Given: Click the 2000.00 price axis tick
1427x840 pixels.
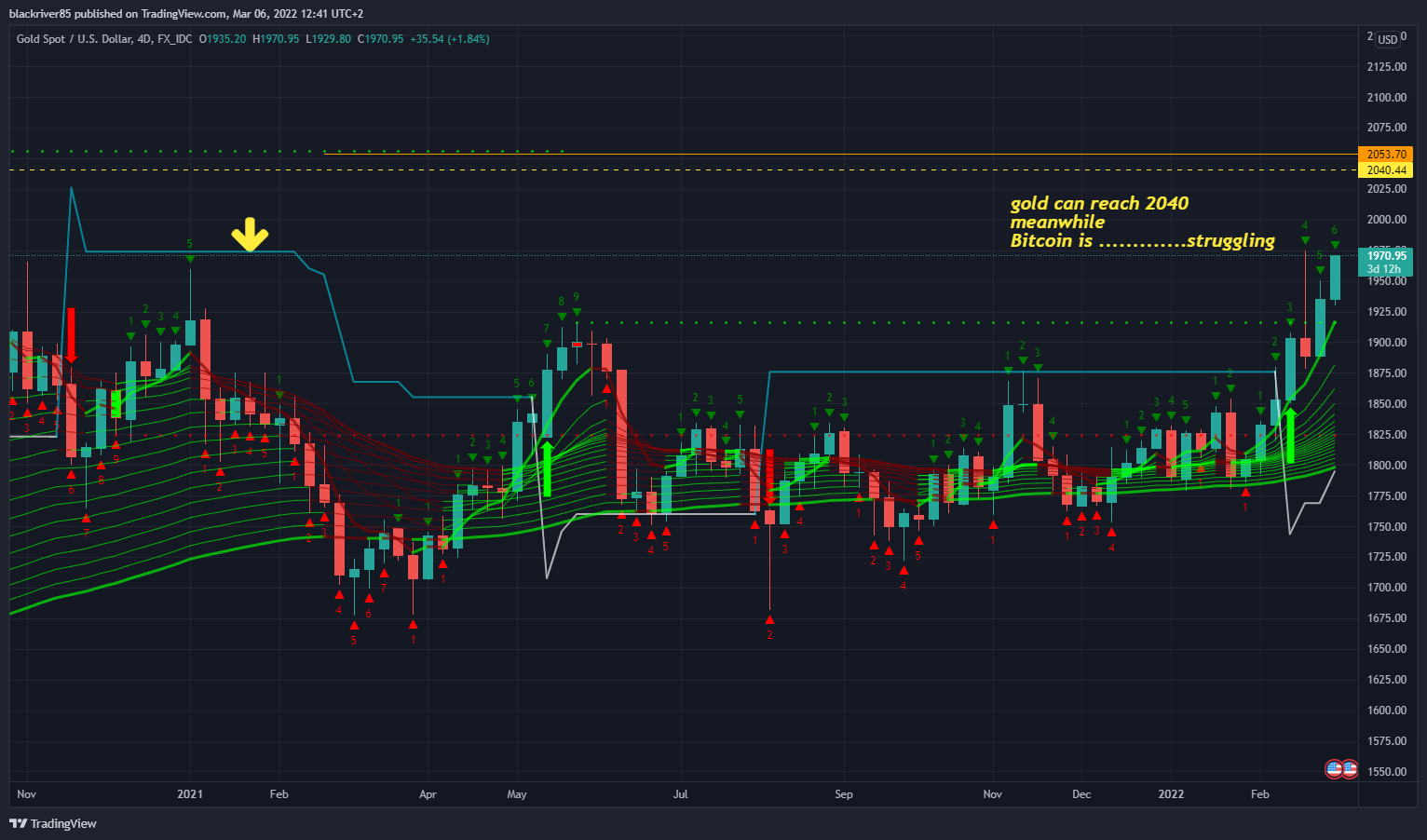Looking at the screenshot, I should (x=1387, y=220).
